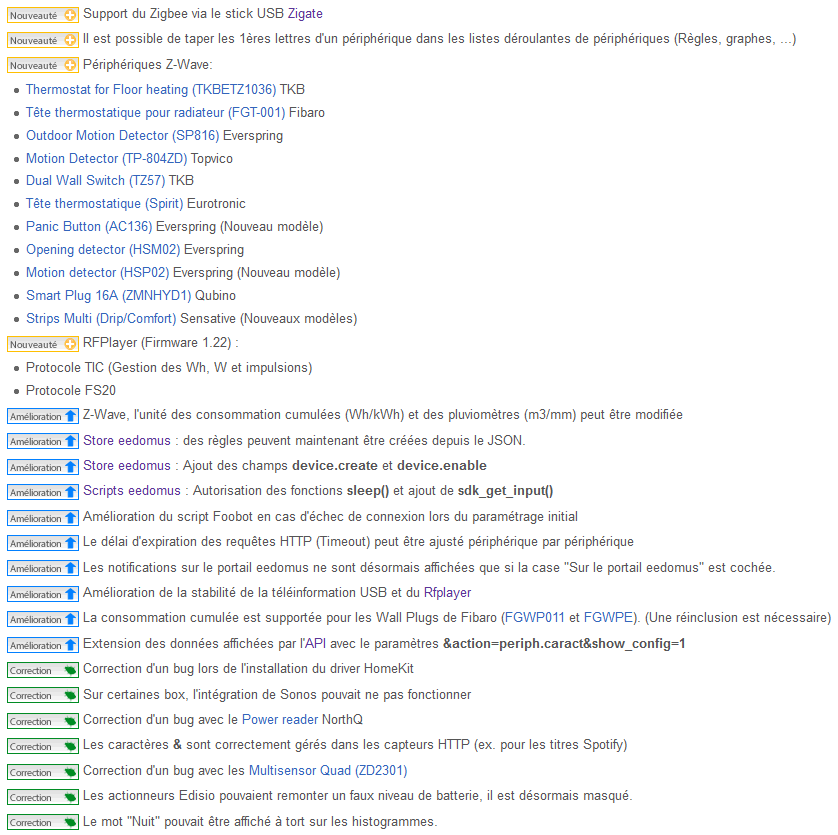Click Correction badge beside Multisensor Quad line
The image size is (838, 835).
[x=43, y=772]
